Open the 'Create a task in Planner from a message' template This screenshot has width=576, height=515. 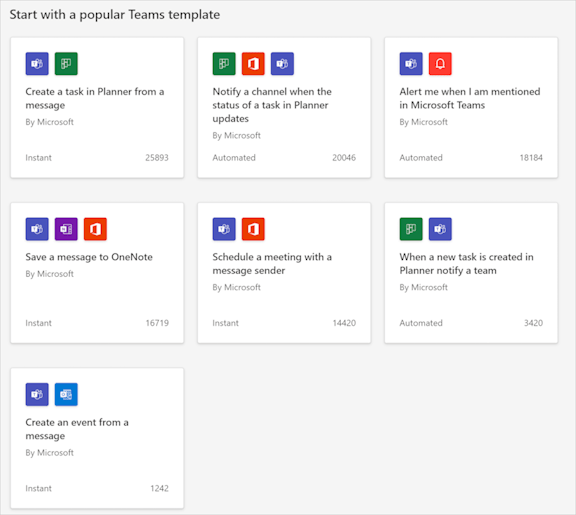[95, 98]
